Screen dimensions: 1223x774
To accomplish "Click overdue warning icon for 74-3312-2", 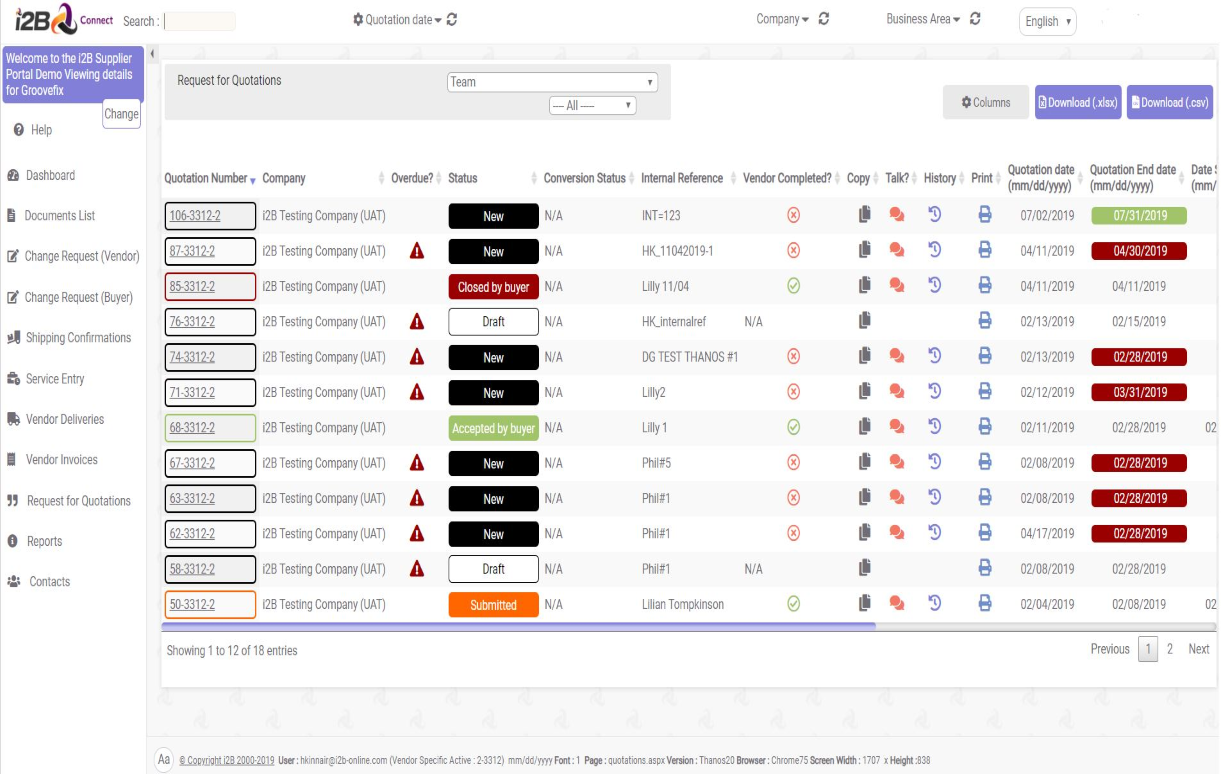I will click(x=418, y=357).
